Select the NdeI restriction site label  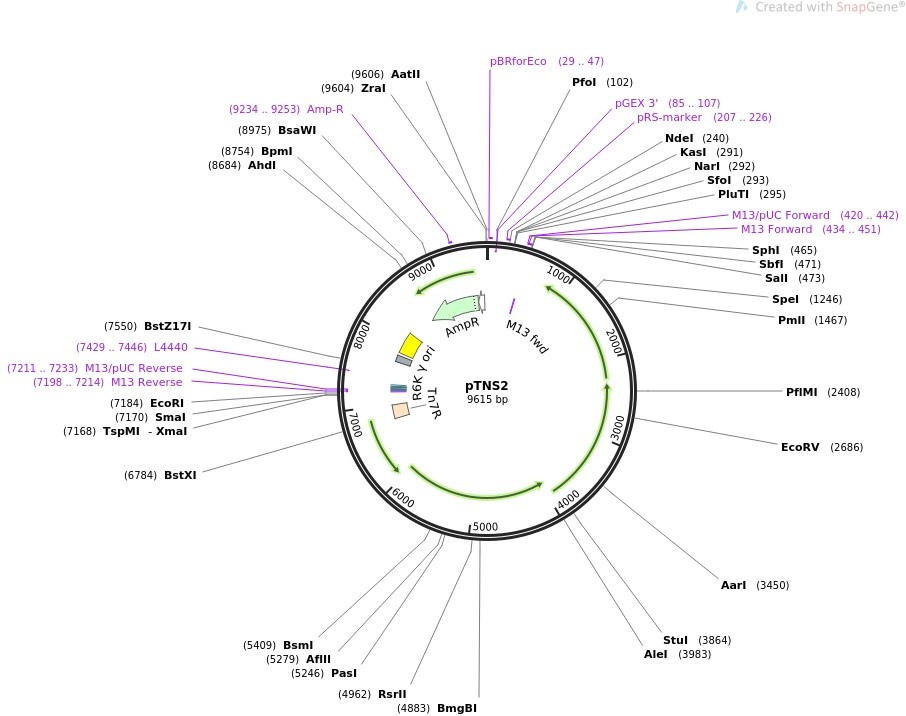tap(679, 138)
